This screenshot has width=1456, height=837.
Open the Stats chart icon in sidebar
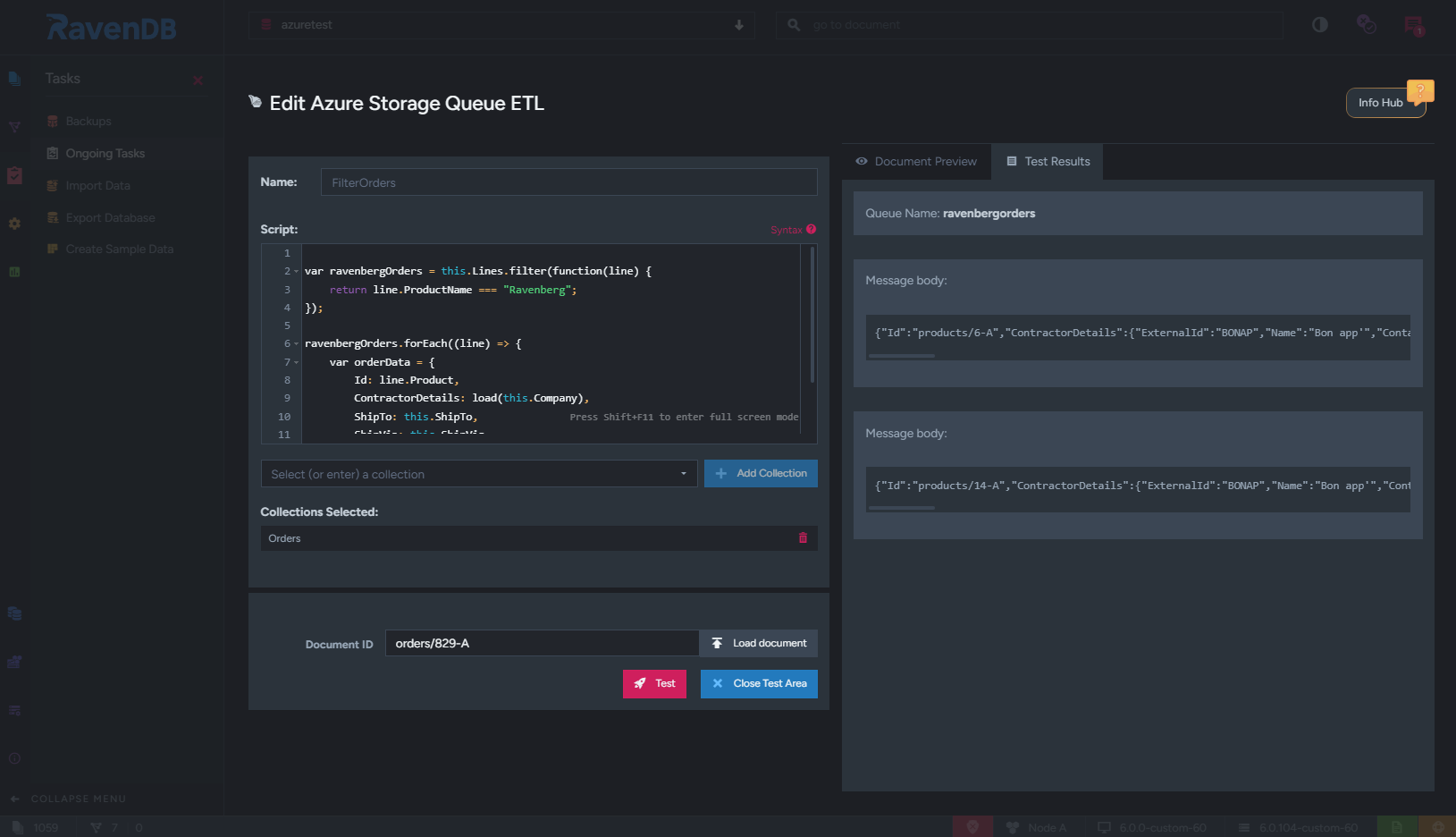click(x=14, y=272)
